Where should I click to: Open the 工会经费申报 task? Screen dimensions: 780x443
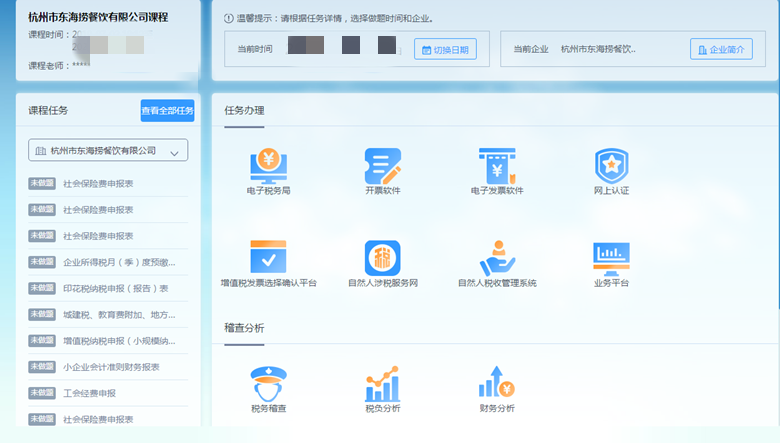click(89, 393)
